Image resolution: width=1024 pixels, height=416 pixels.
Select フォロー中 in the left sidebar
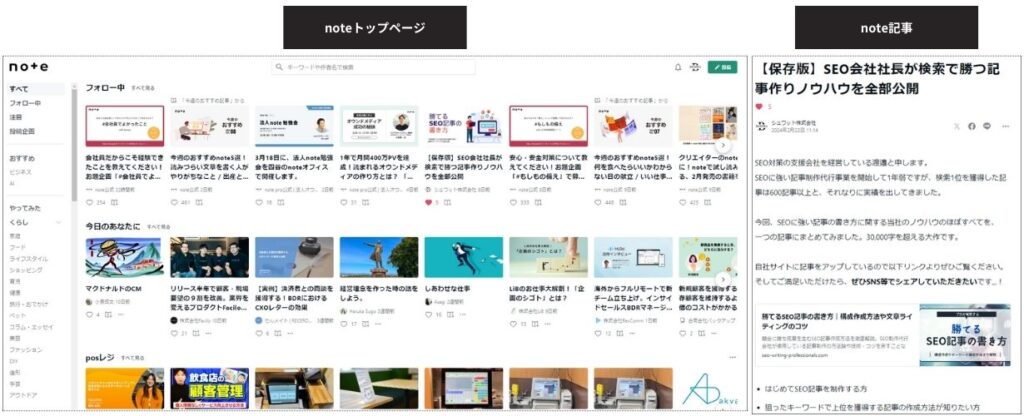pos(25,103)
